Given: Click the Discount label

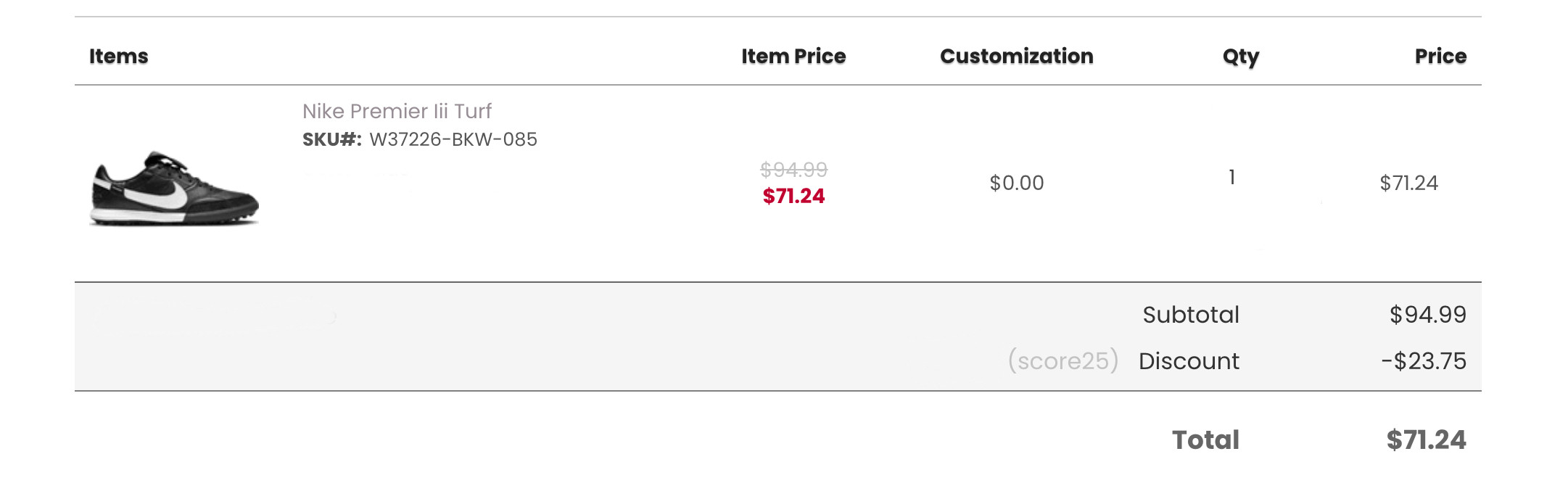Looking at the screenshot, I should (1189, 361).
